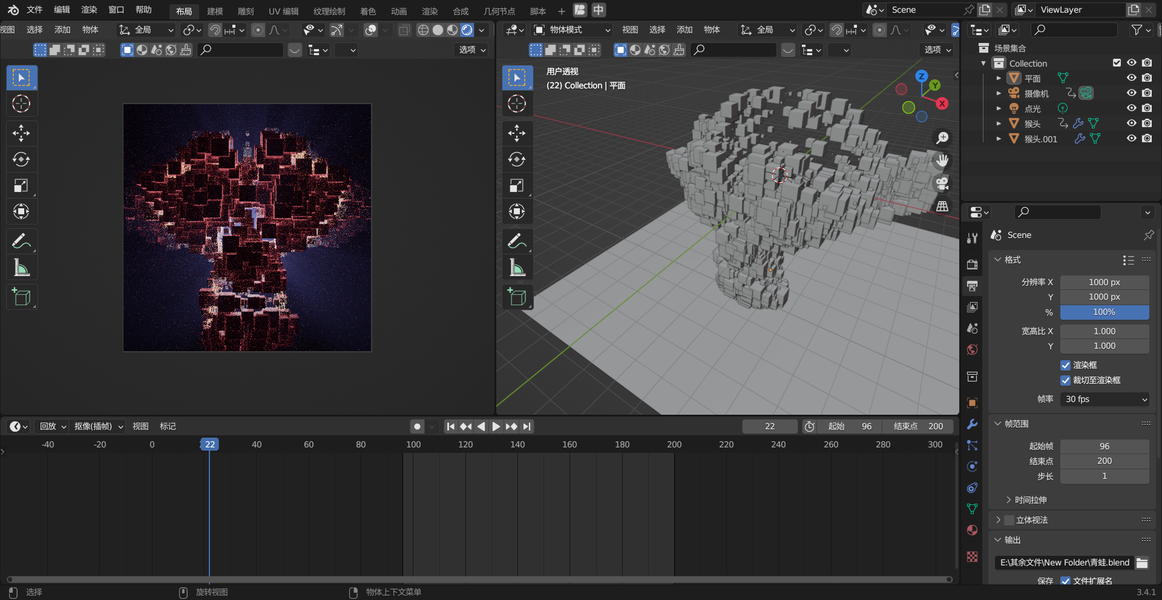Hide the 平面 object with its eye icon
This screenshot has width=1162, height=600.
[1131, 78]
